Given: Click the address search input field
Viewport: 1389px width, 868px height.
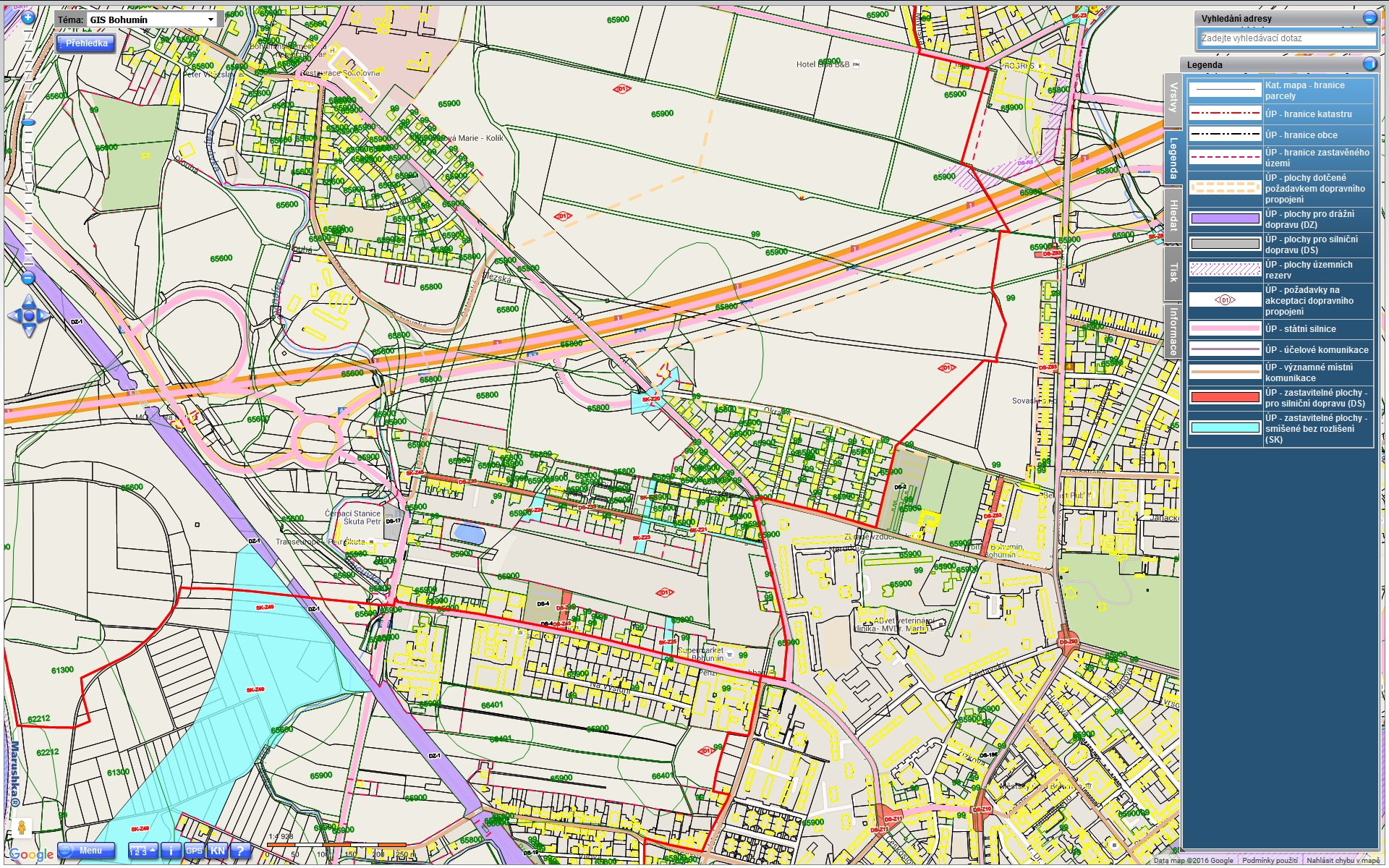Looking at the screenshot, I should tap(1286, 38).
